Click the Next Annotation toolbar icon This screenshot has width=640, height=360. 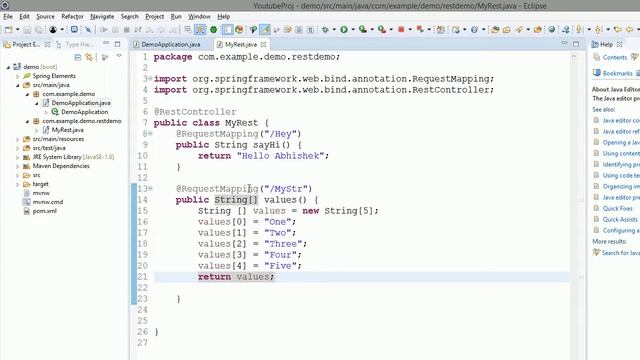pyautogui.click(x=579, y=29)
